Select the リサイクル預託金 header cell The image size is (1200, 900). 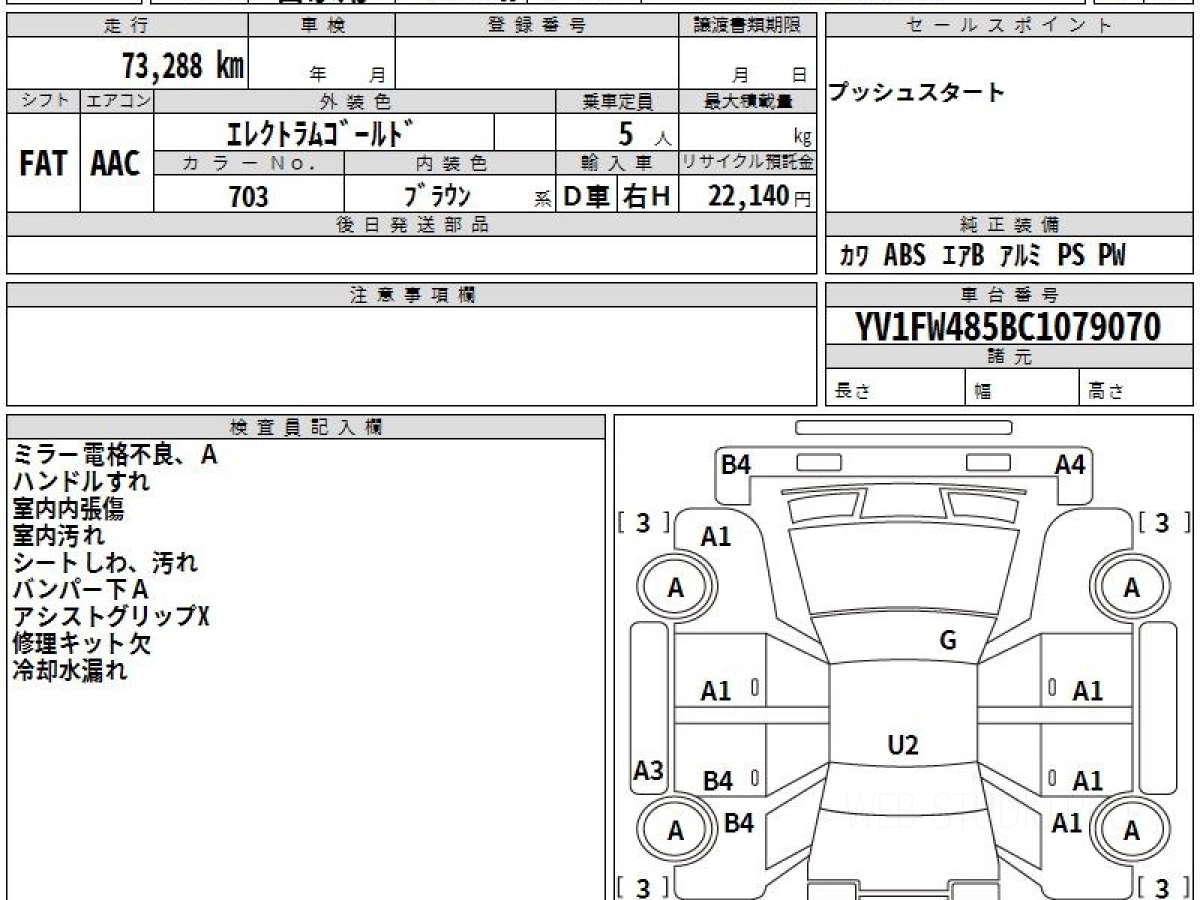pyautogui.click(x=747, y=163)
